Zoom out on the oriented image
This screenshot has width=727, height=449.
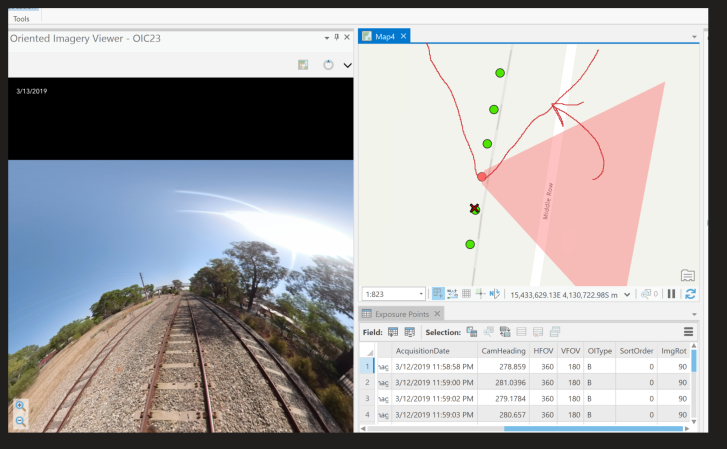click(x=20, y=421)
